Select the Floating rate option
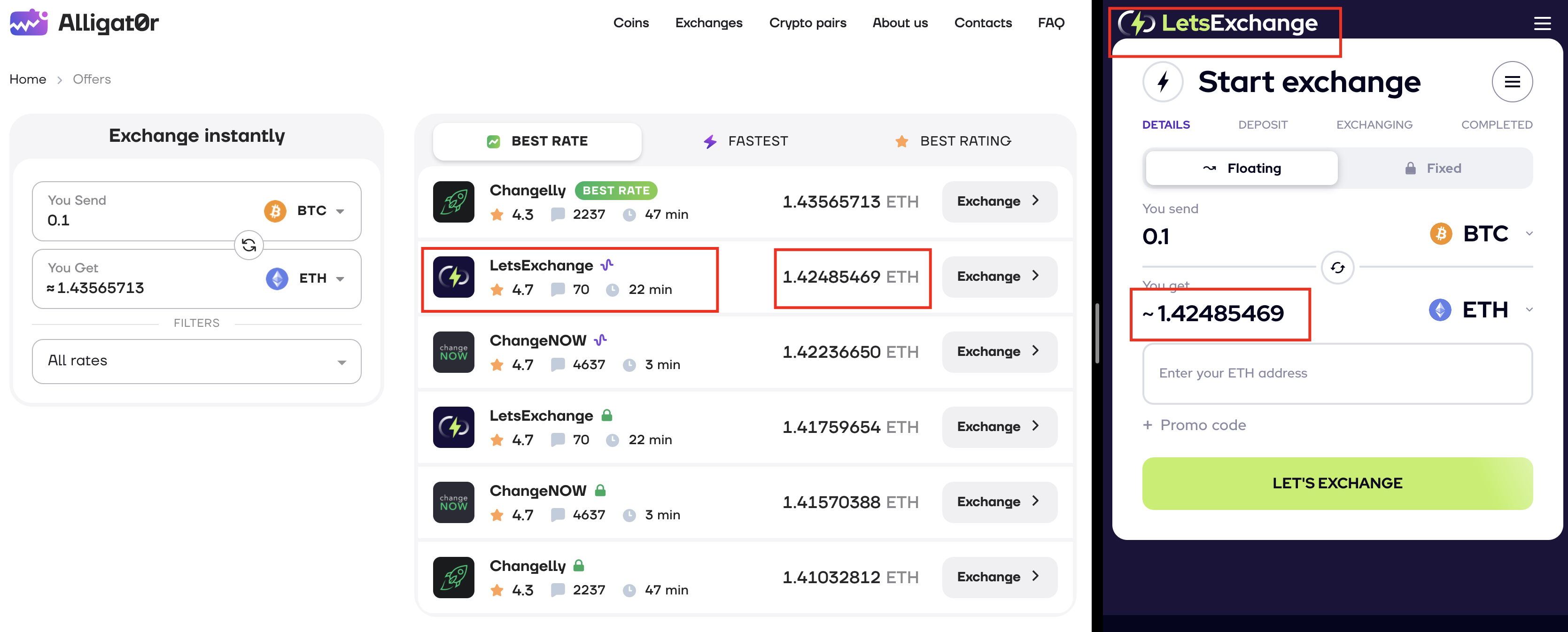1568x632 pixels. point(1242,168)
